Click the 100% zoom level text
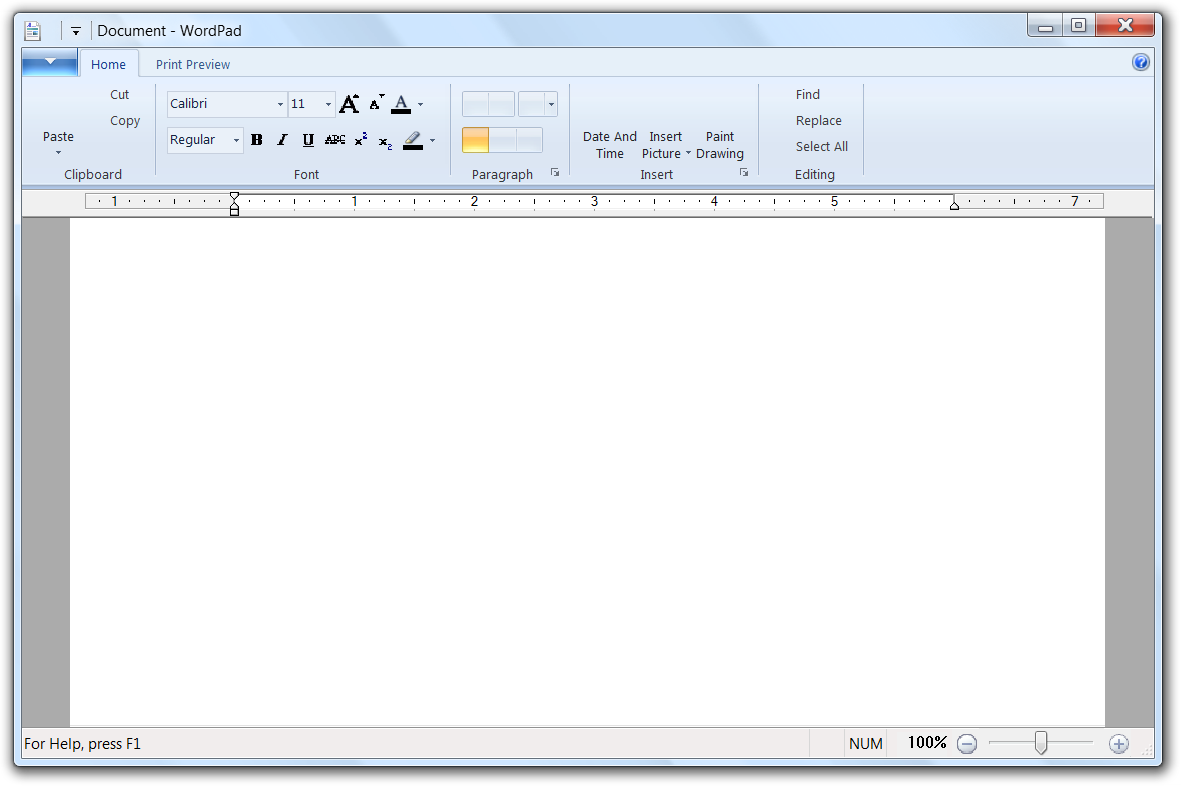Image resolution: width=1181 pixels, height=786 pixels. click(926, 743)
